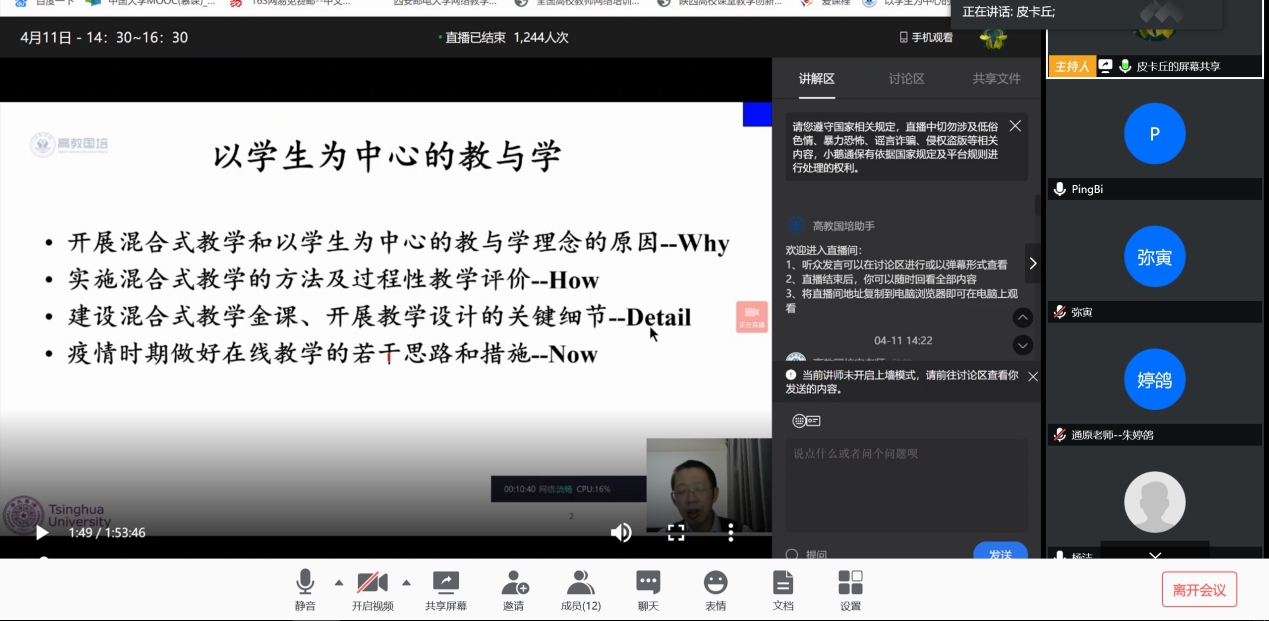Toggle the 静音 microphone mute button

tap(305, 589)
